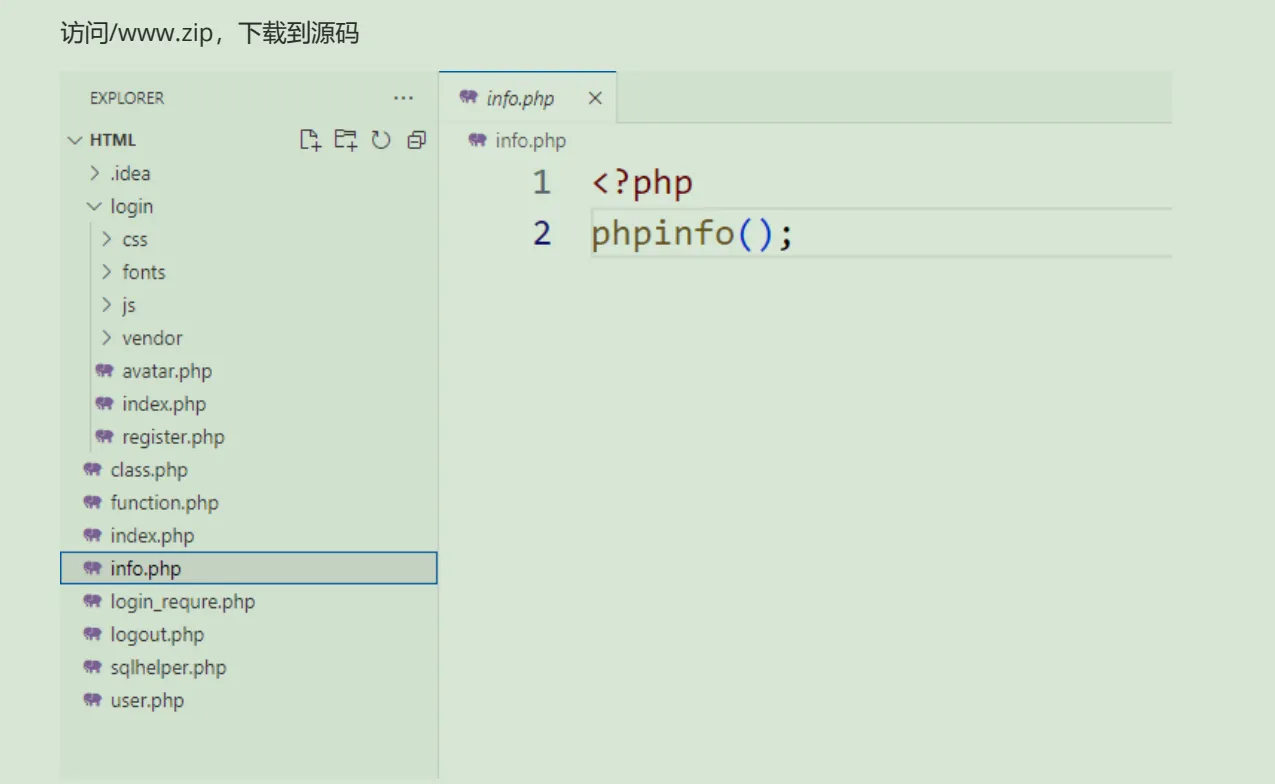Click the PHP icon beside sqlhelper.php
1275x784 pixels.
click(x=93, y=667)
